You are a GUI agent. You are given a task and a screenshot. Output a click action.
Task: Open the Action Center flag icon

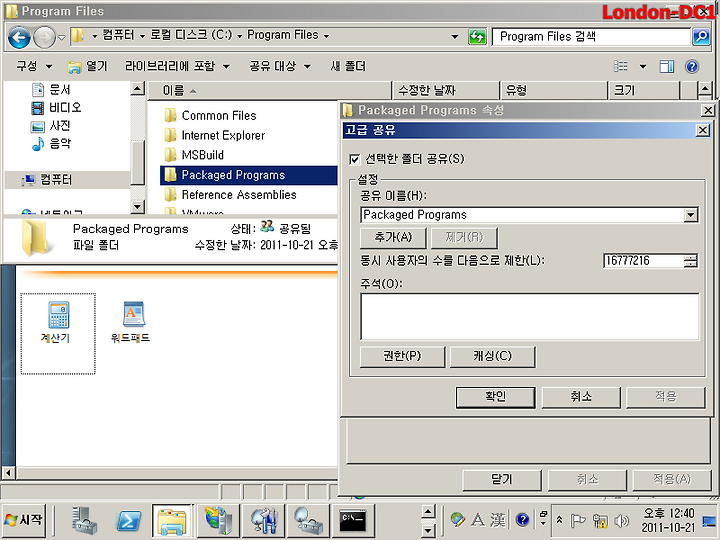point(578,520)
